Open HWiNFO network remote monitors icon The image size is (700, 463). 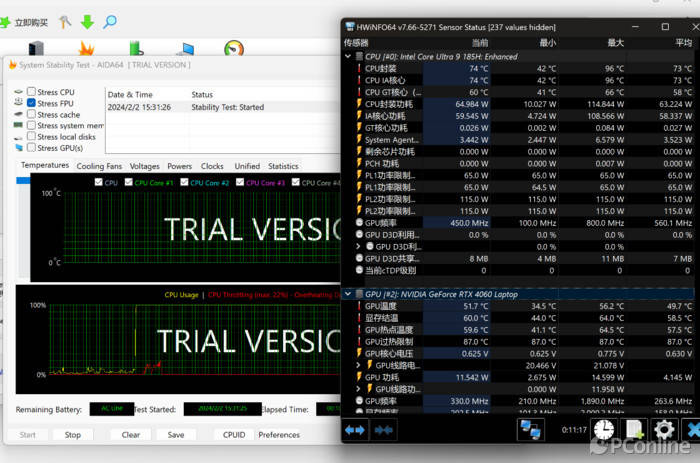point(531,430)
